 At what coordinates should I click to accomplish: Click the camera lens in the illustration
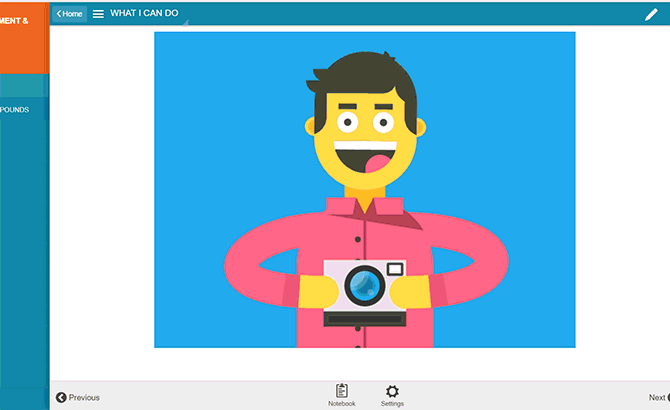click(x=364, y=286)
